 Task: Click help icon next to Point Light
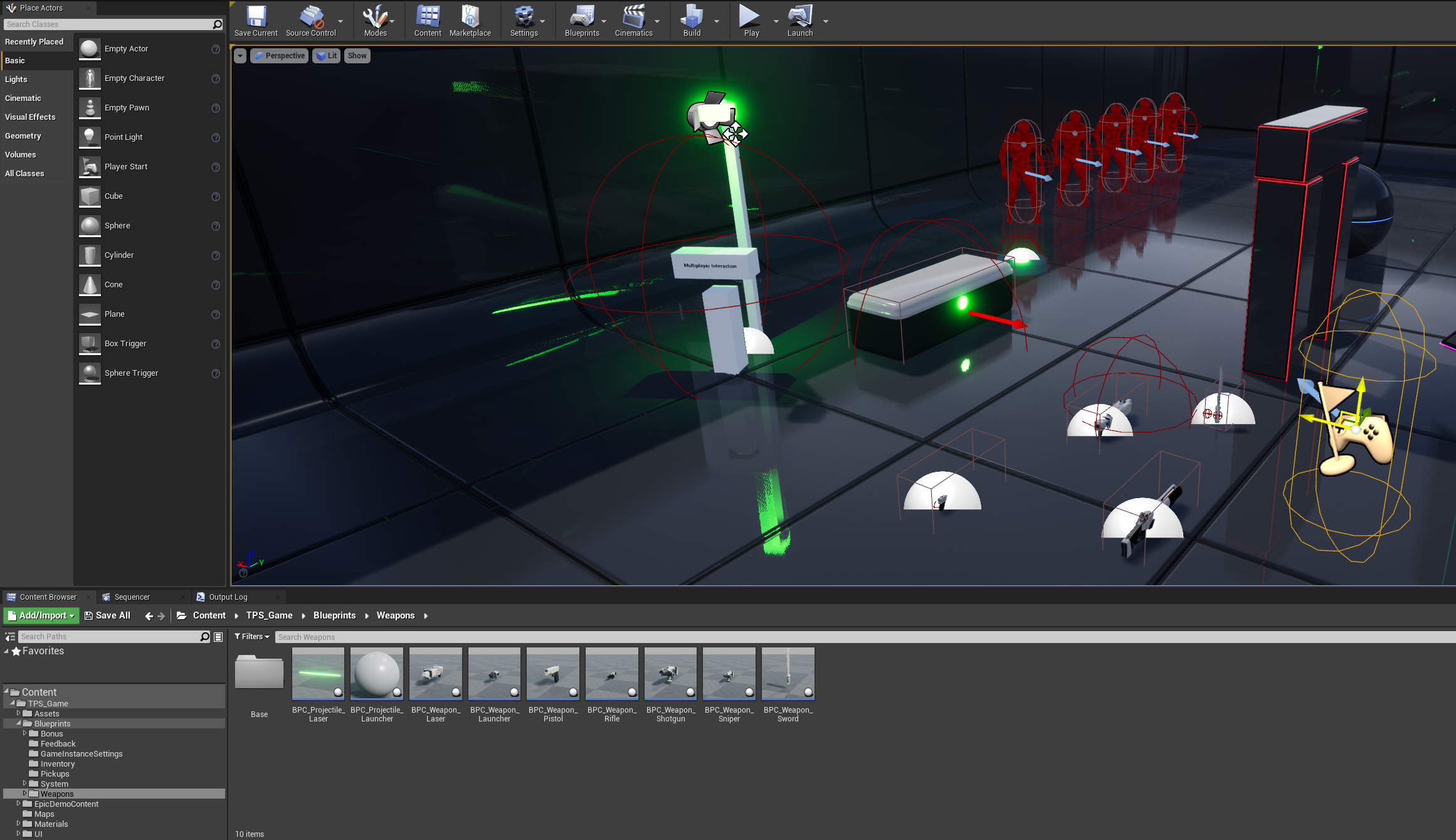pos(216,137)
